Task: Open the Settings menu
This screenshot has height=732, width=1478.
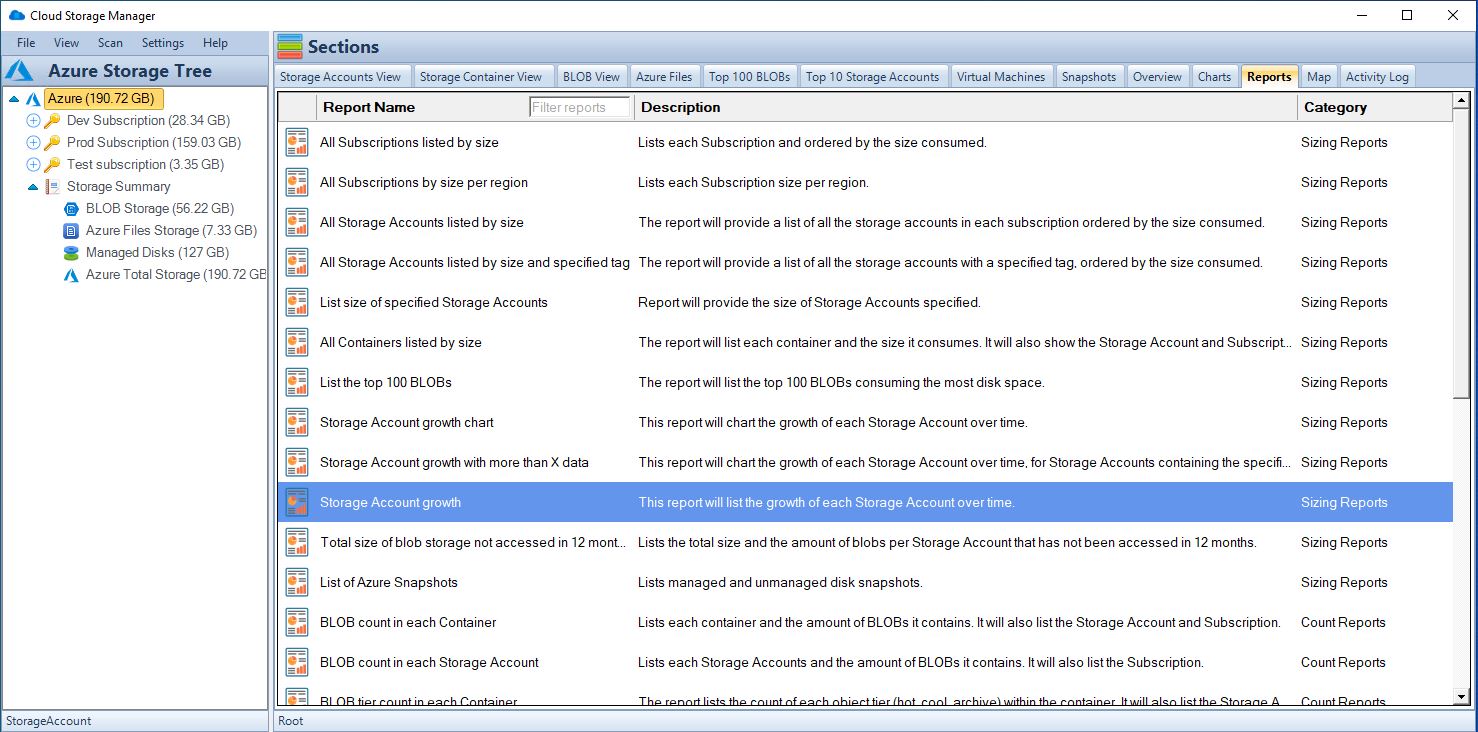Action: (163, 43)
